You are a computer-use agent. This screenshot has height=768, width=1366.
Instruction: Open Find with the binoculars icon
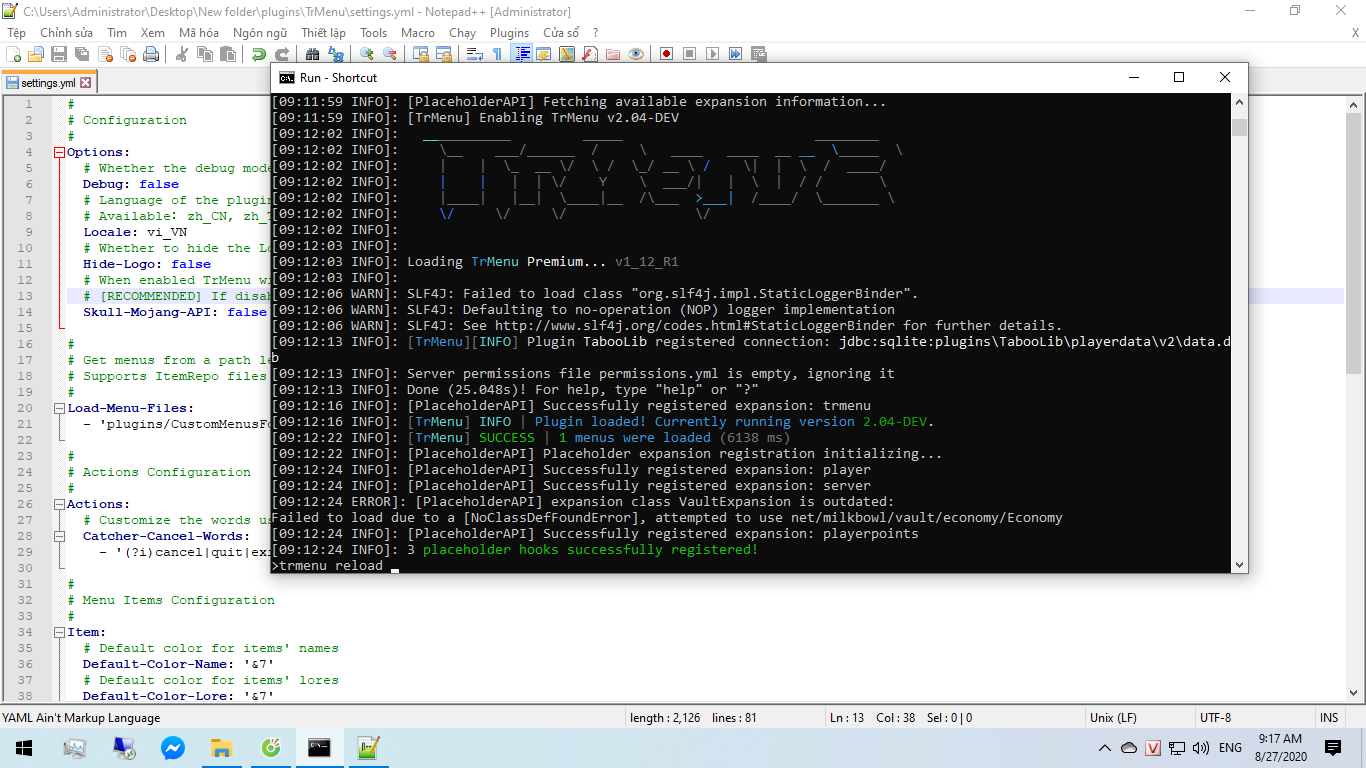click(313, 54)
